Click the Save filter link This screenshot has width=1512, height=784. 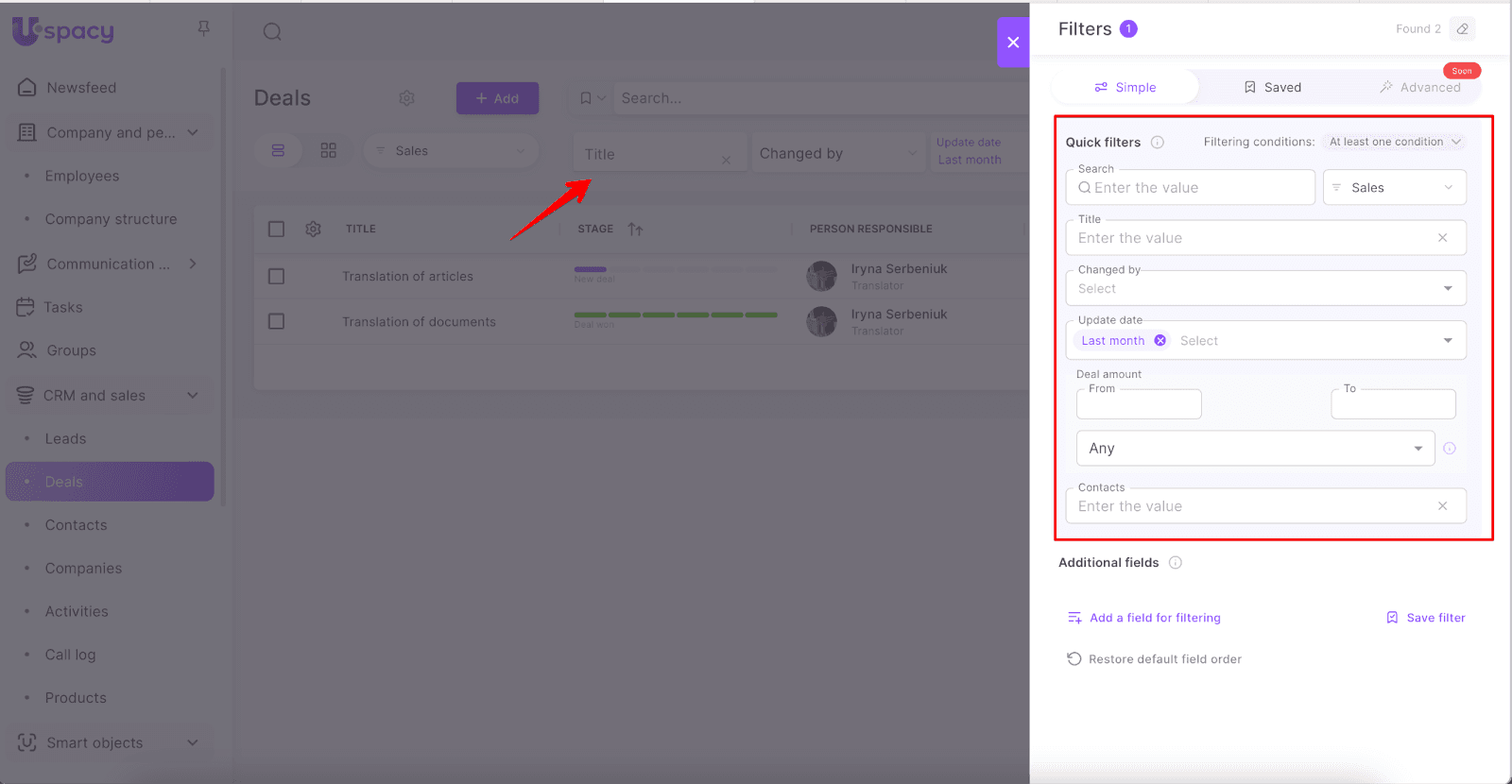pos(1426,618)
